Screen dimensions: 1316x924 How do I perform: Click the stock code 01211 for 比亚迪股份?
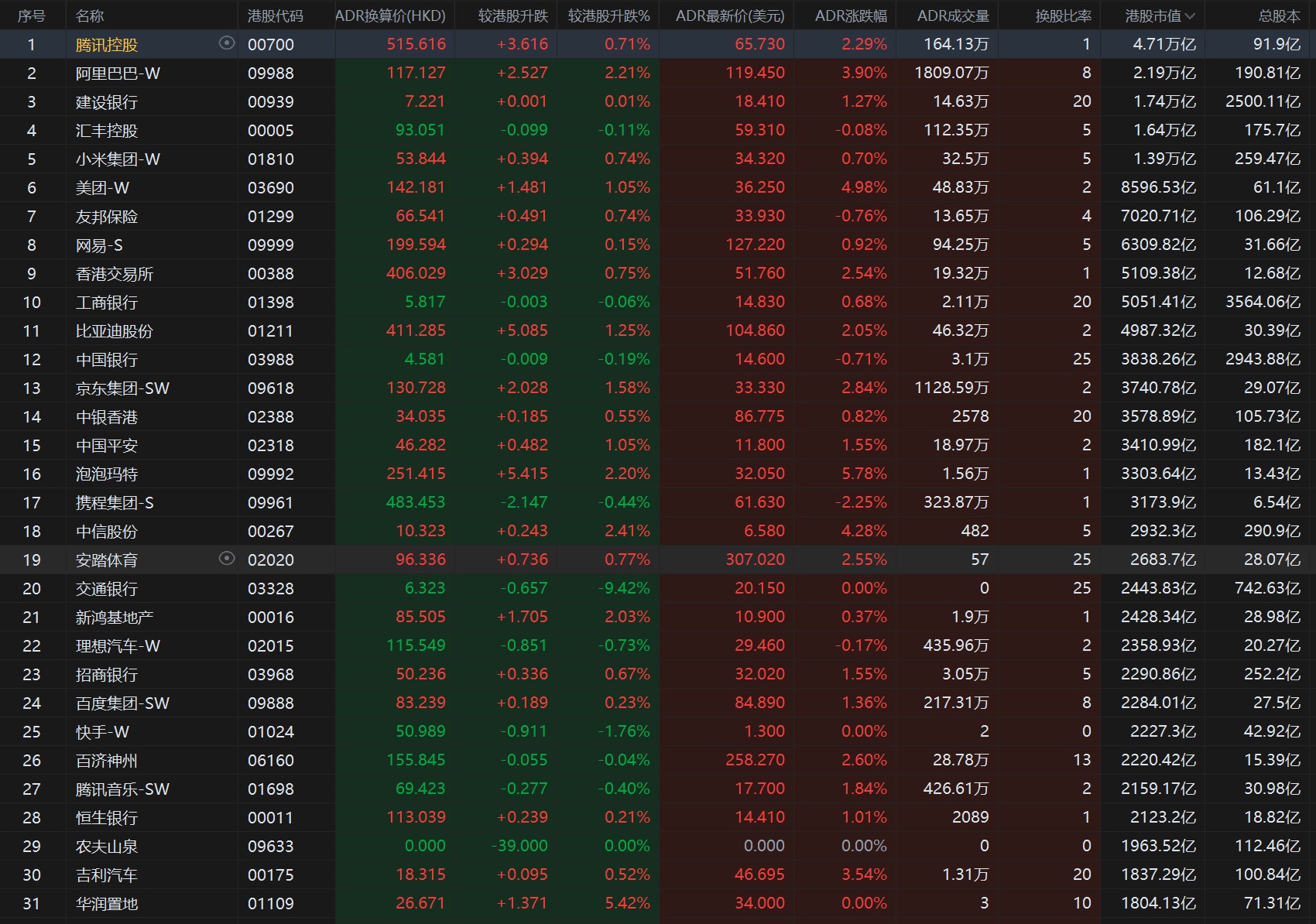pyautogui.click(x=270, y=331)
